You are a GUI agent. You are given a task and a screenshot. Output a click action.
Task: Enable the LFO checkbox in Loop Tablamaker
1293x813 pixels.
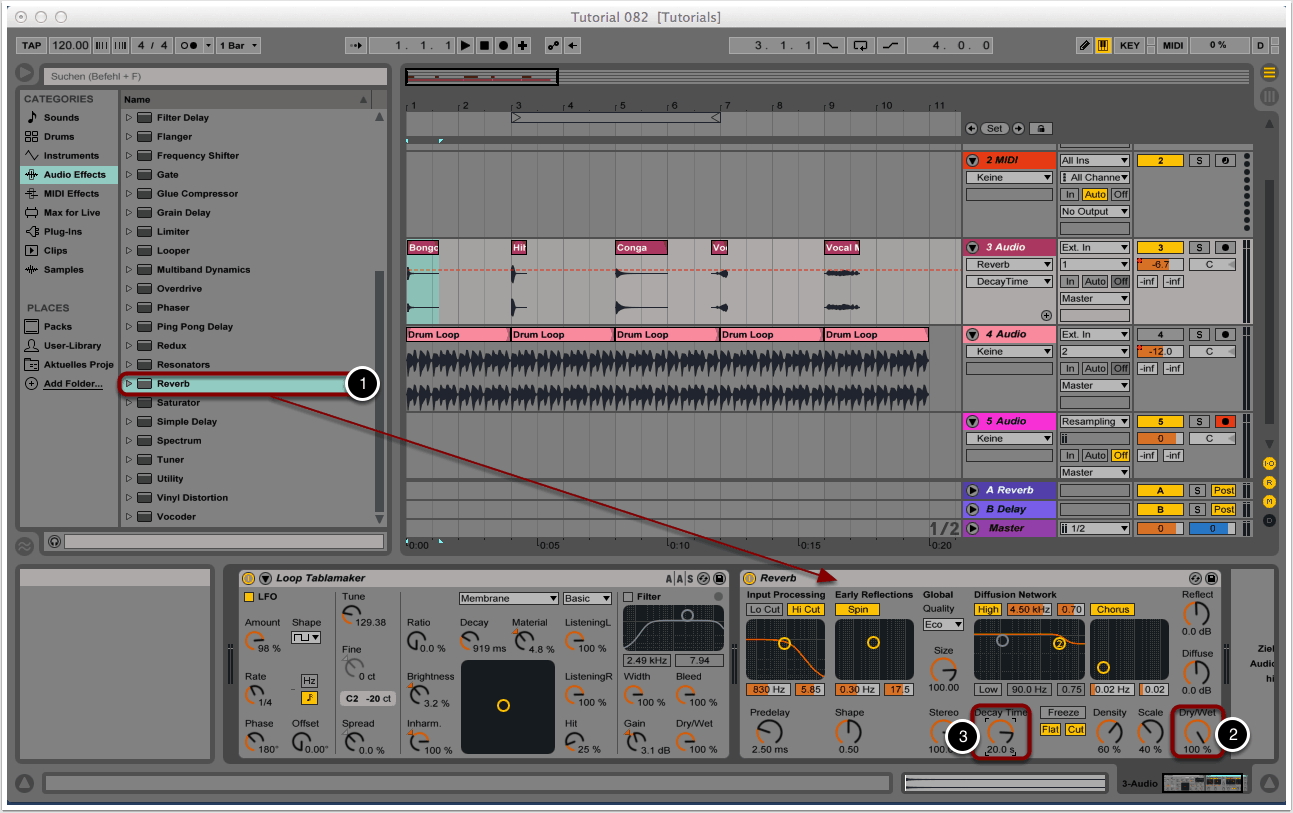pyautogui.click(x=249, y=597)
